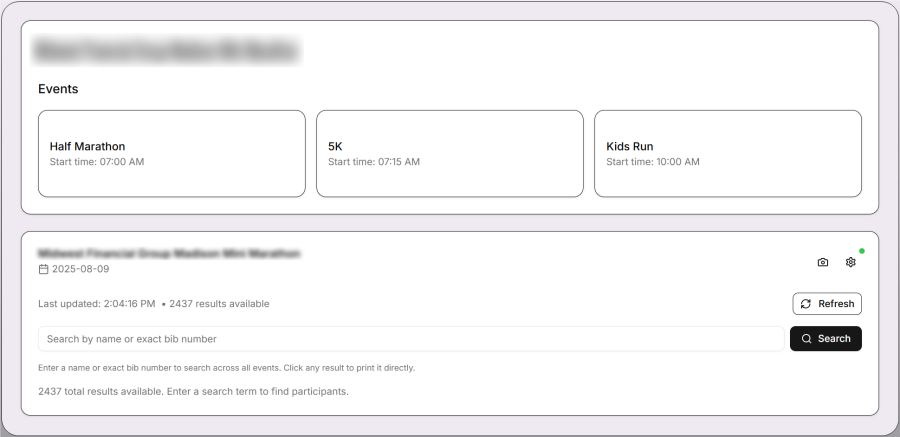Click the circular arrows icon in Refresh
900x437 pixels.
[806, 304]
